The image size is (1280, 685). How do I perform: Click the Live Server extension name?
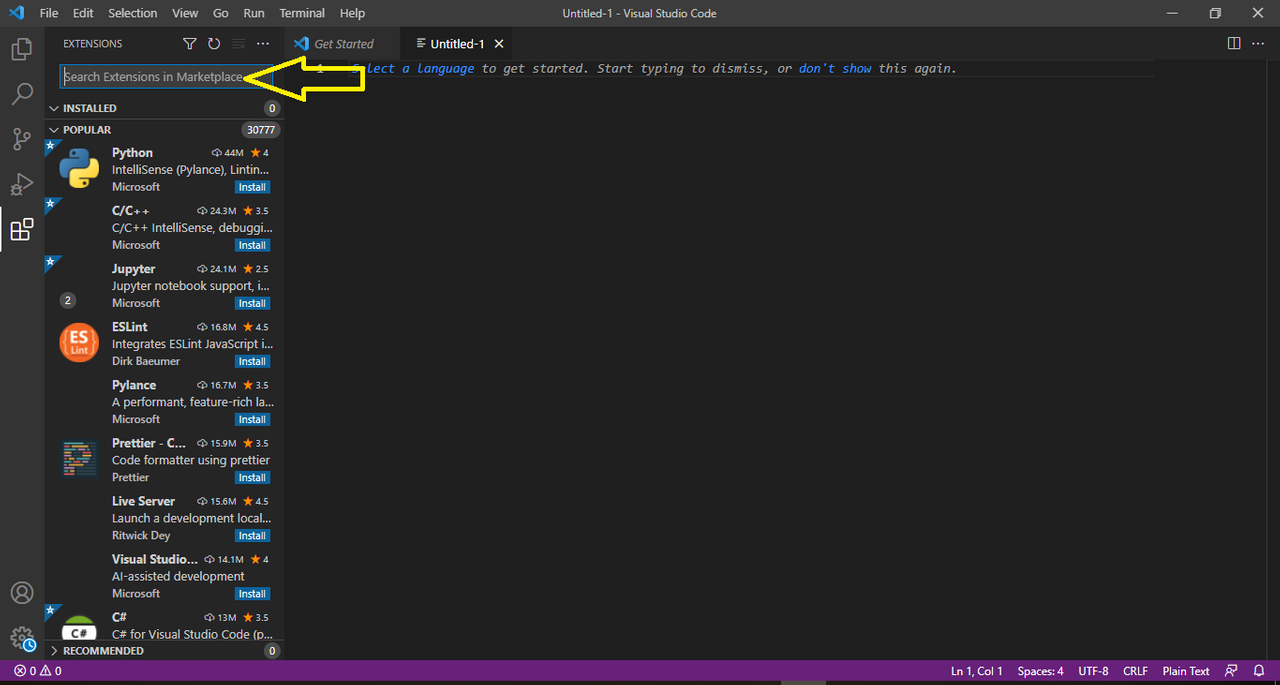[143, 501]
